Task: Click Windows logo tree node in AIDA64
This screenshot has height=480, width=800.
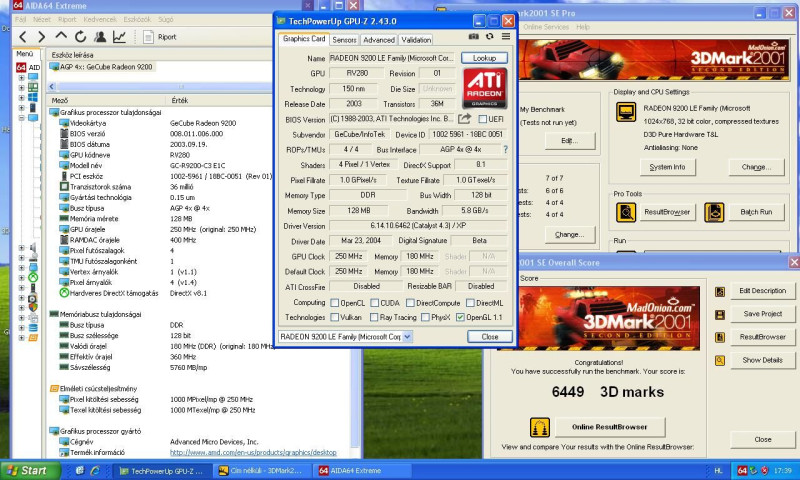Action: click(33, 97)
